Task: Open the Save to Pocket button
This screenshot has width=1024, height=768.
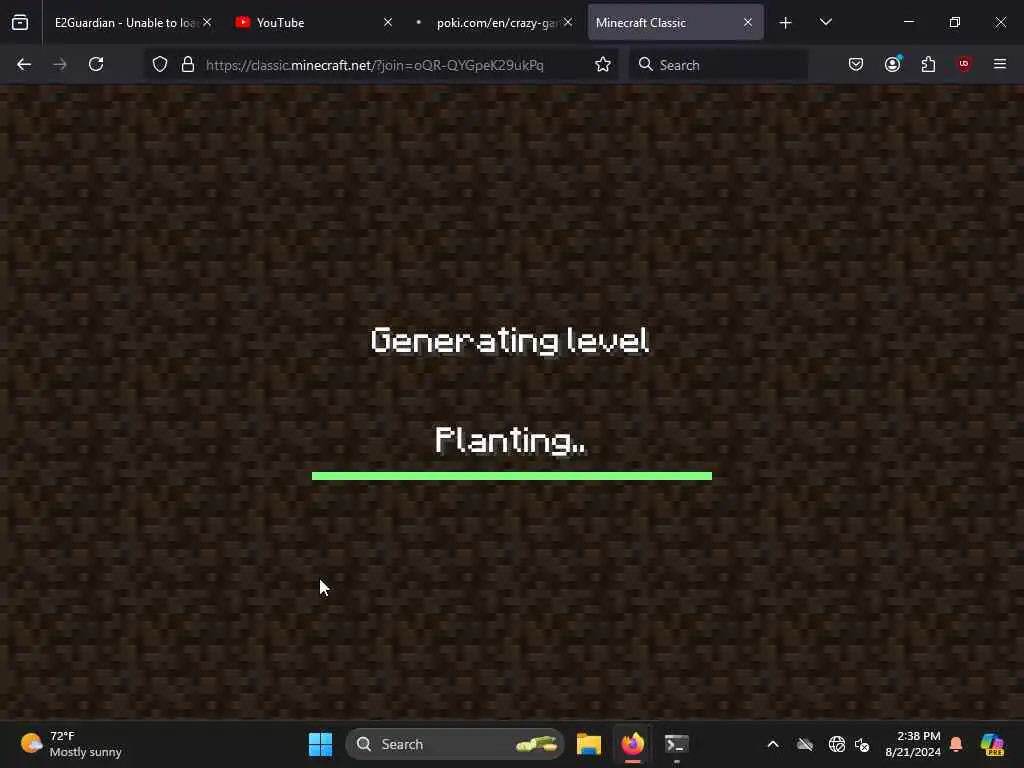Action: click(x=856, y=64)
